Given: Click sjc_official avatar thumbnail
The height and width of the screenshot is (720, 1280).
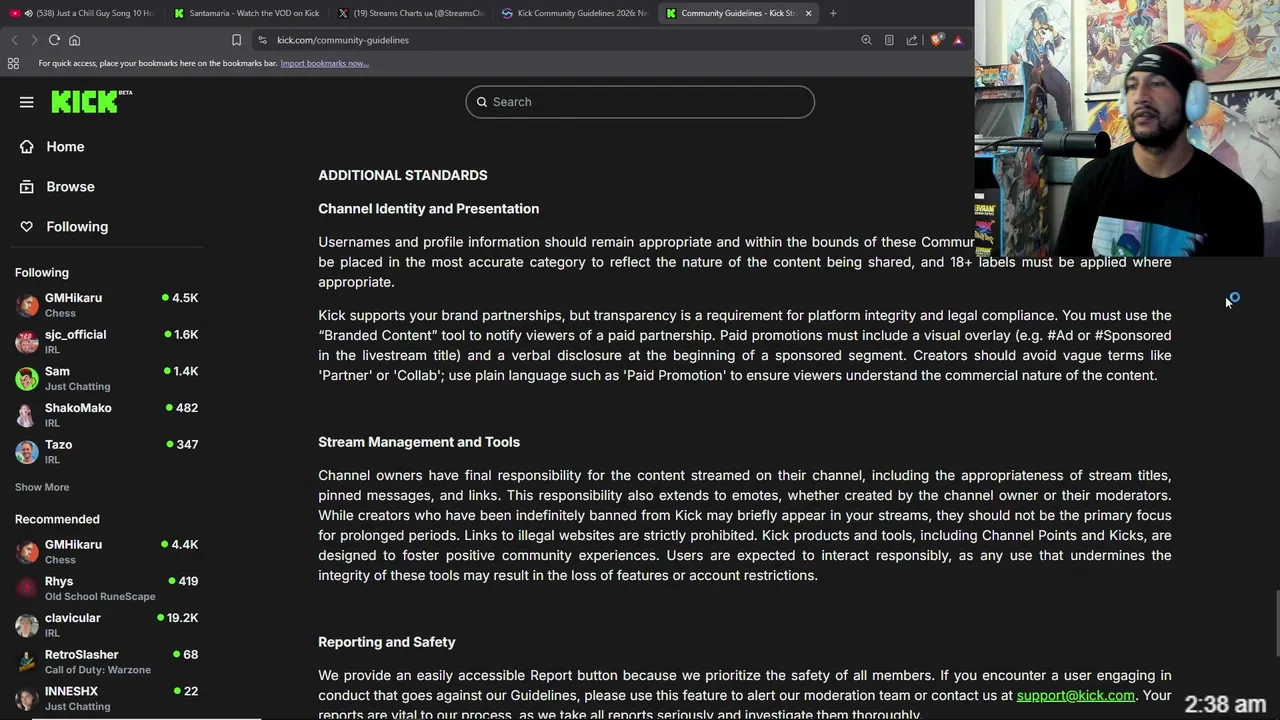Looking at the screenshot, I should 27,342.
